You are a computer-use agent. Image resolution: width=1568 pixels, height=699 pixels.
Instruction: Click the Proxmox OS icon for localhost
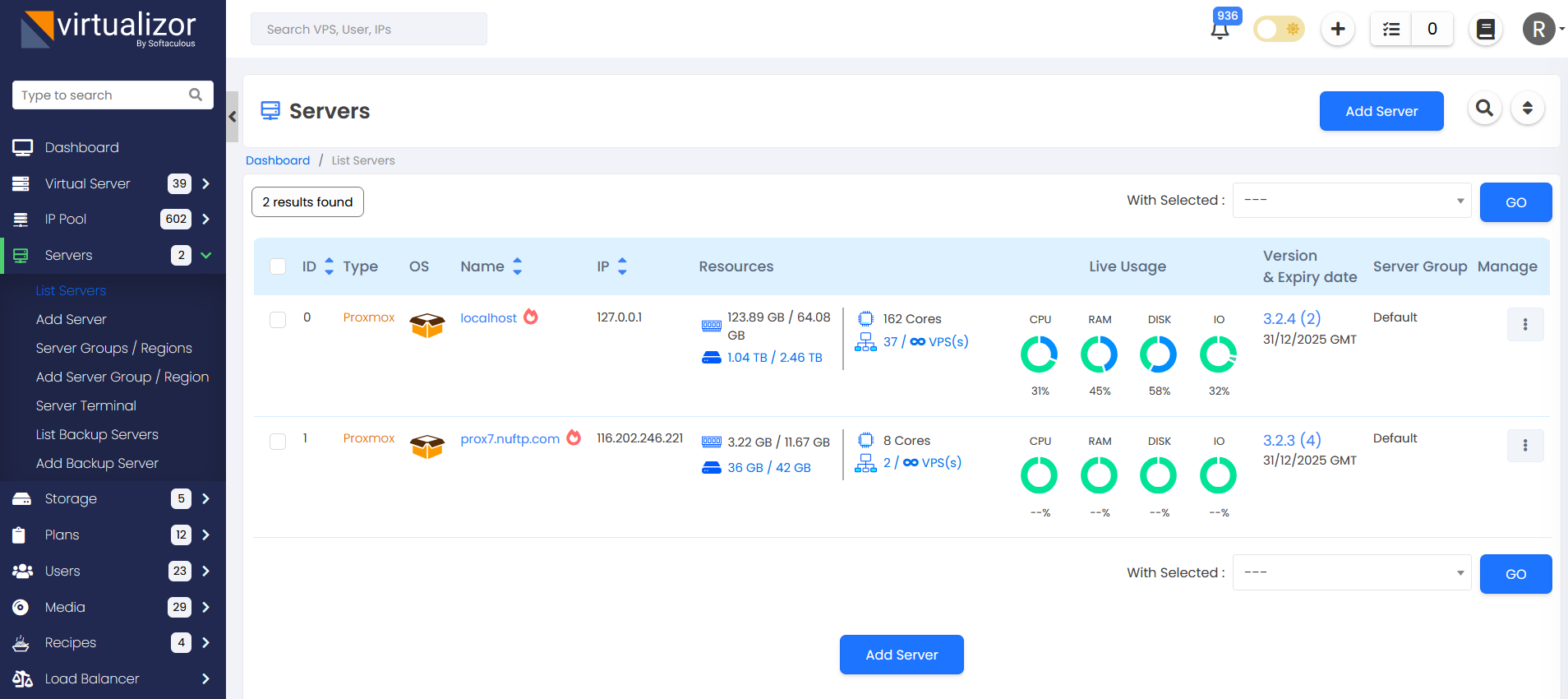pos(427,325)
